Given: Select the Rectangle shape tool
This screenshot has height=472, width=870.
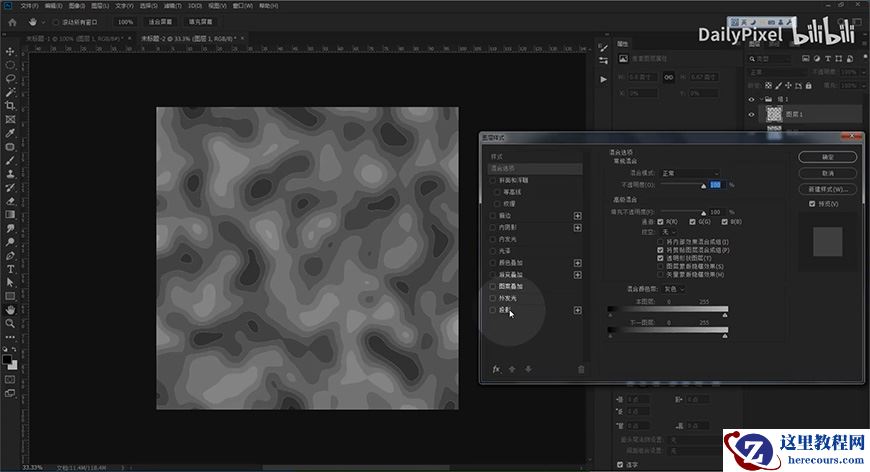Looking at the screenshot, I should point(10,296).
